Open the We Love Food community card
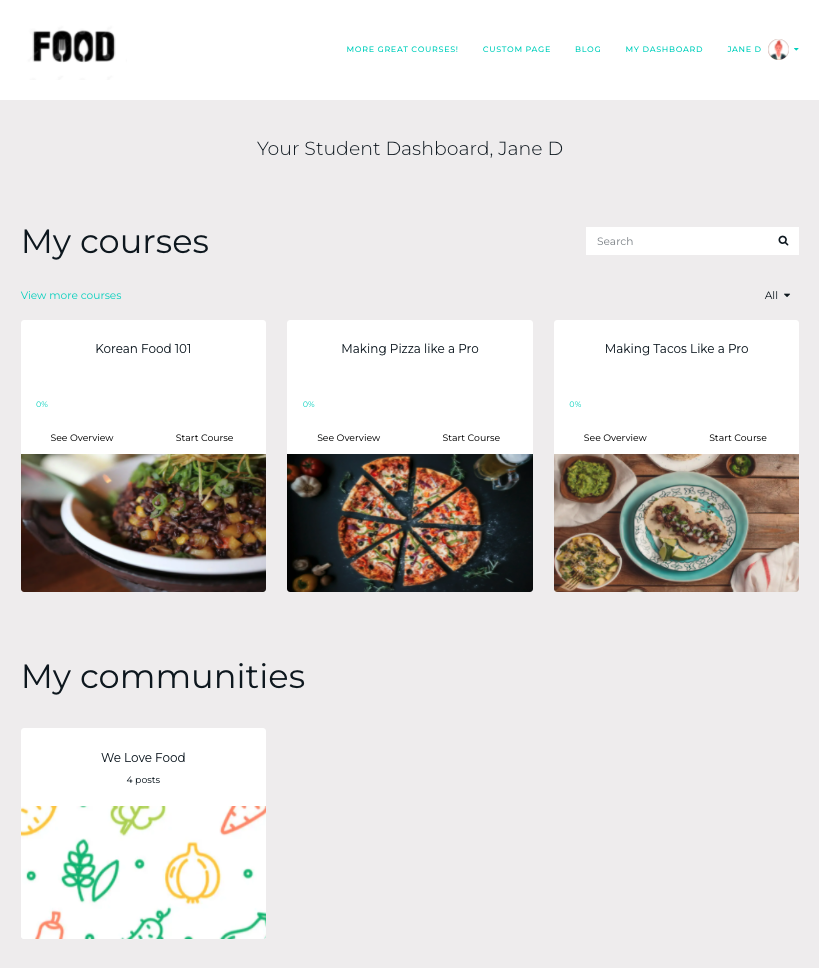This screenshot has height=968, width=819. tap(143, 833)
